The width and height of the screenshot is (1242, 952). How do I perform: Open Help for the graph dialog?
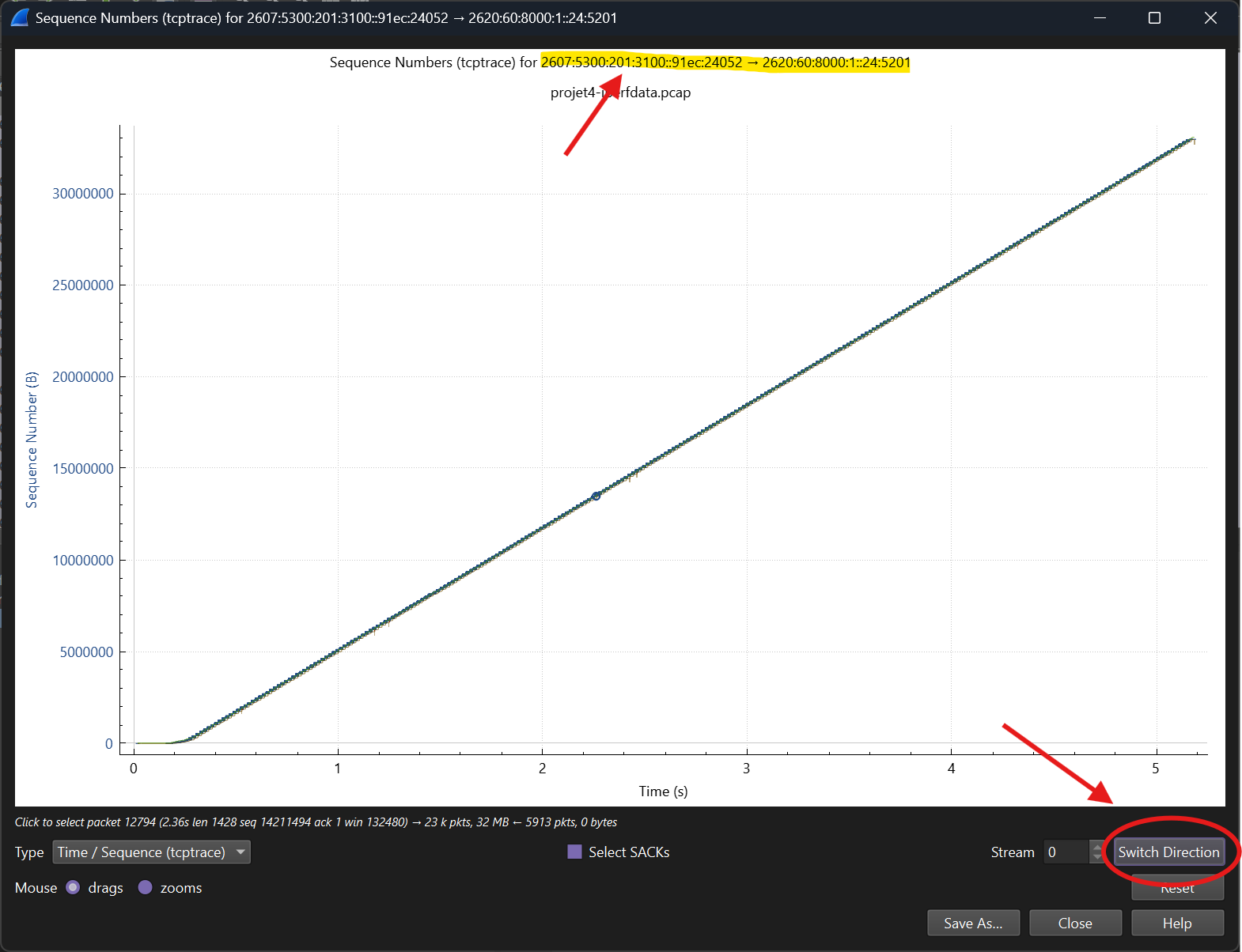[x=1177, y=923]
